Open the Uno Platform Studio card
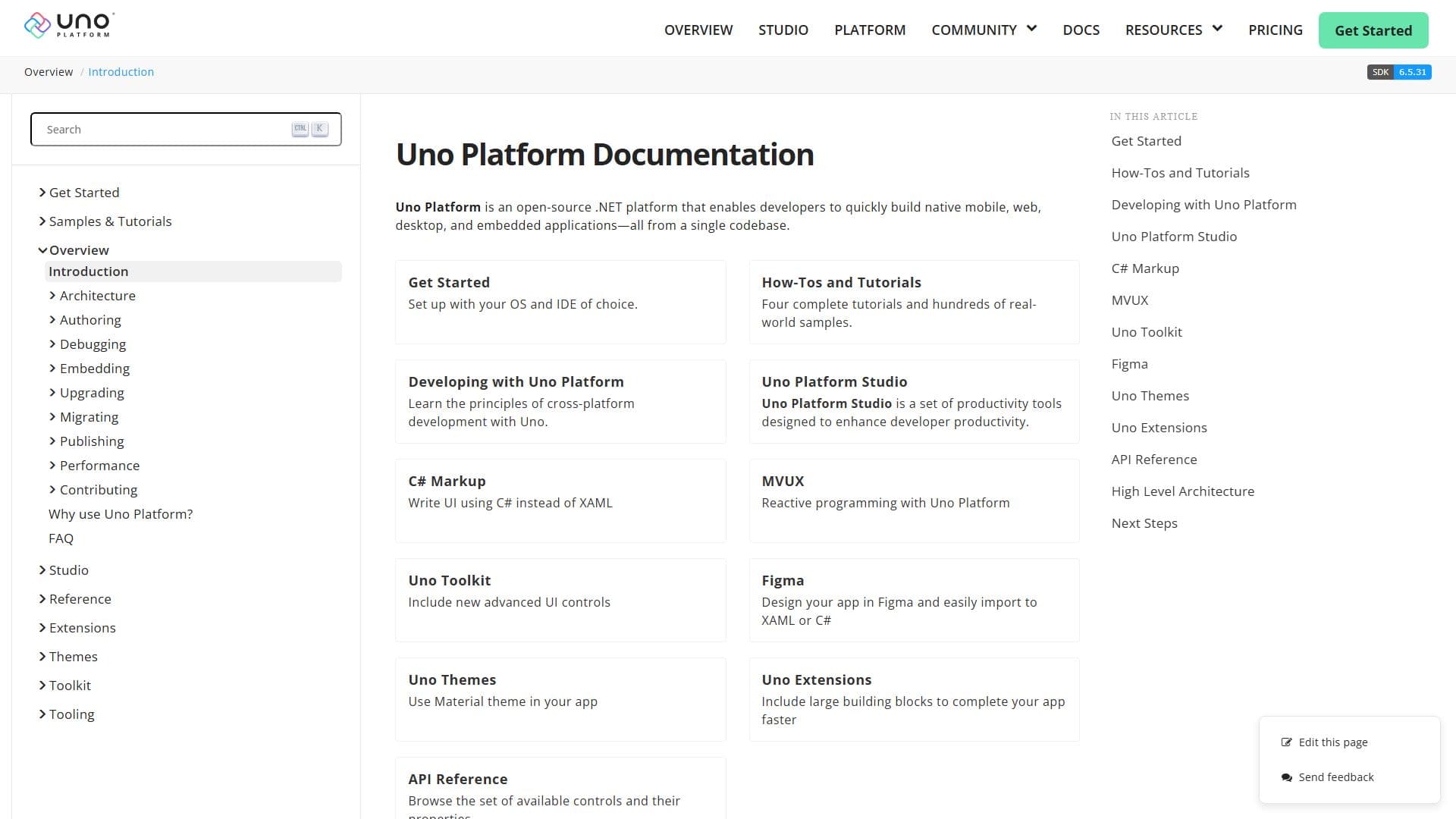This screenshot has height=819, width=1456. [914, 401]
